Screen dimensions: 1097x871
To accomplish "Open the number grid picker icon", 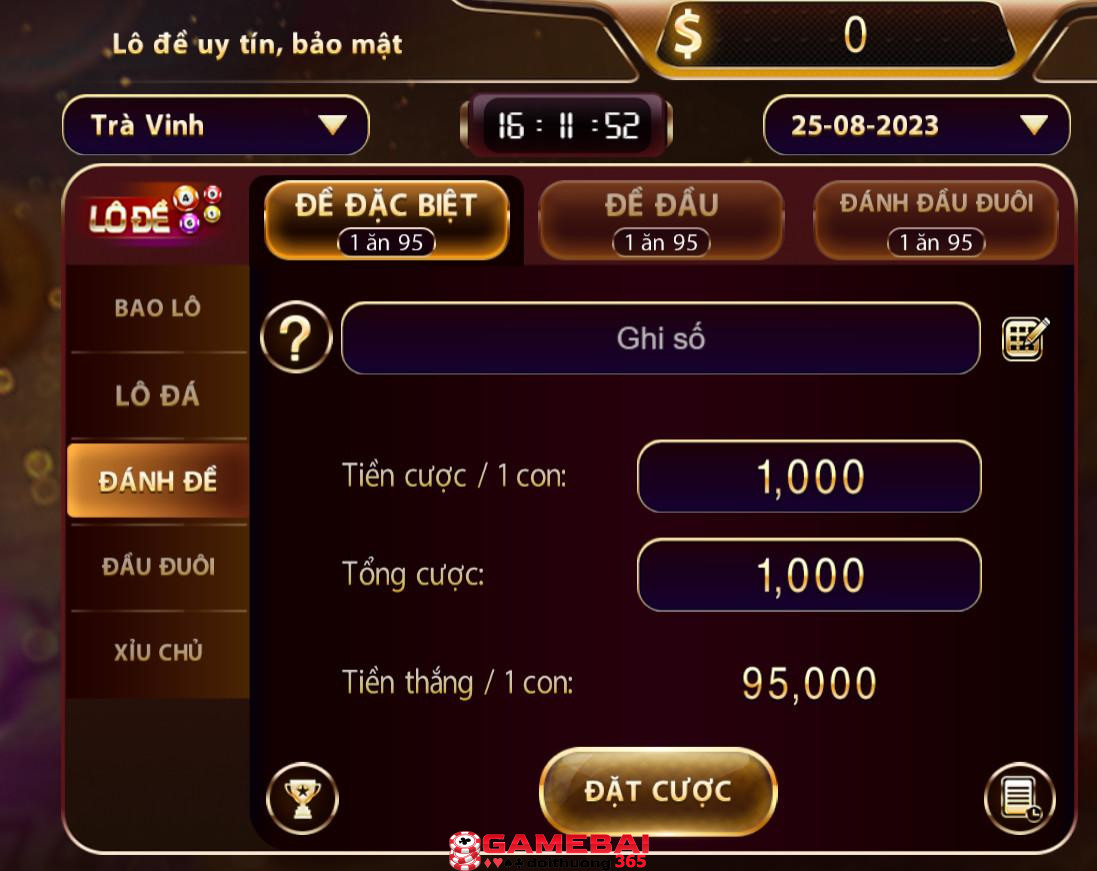I will coord(1026,339).
